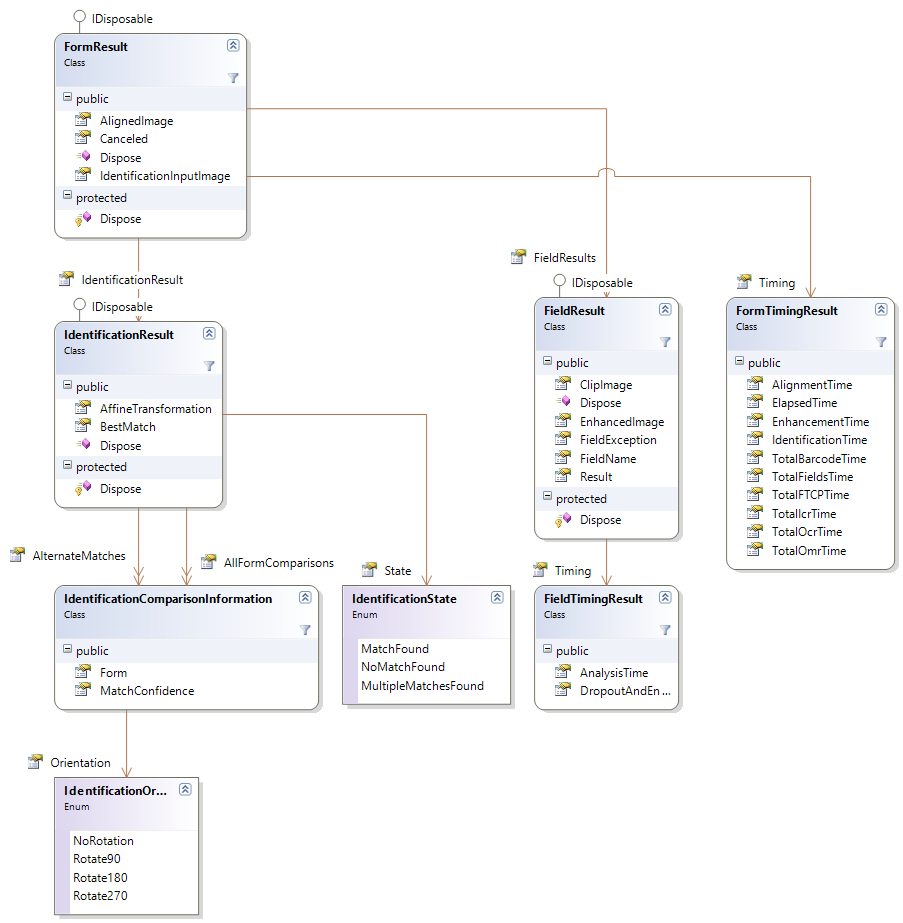Select the NoMatchFound enum value
The width and height of the screenshot is (903, 923).
tap(403, 667)
